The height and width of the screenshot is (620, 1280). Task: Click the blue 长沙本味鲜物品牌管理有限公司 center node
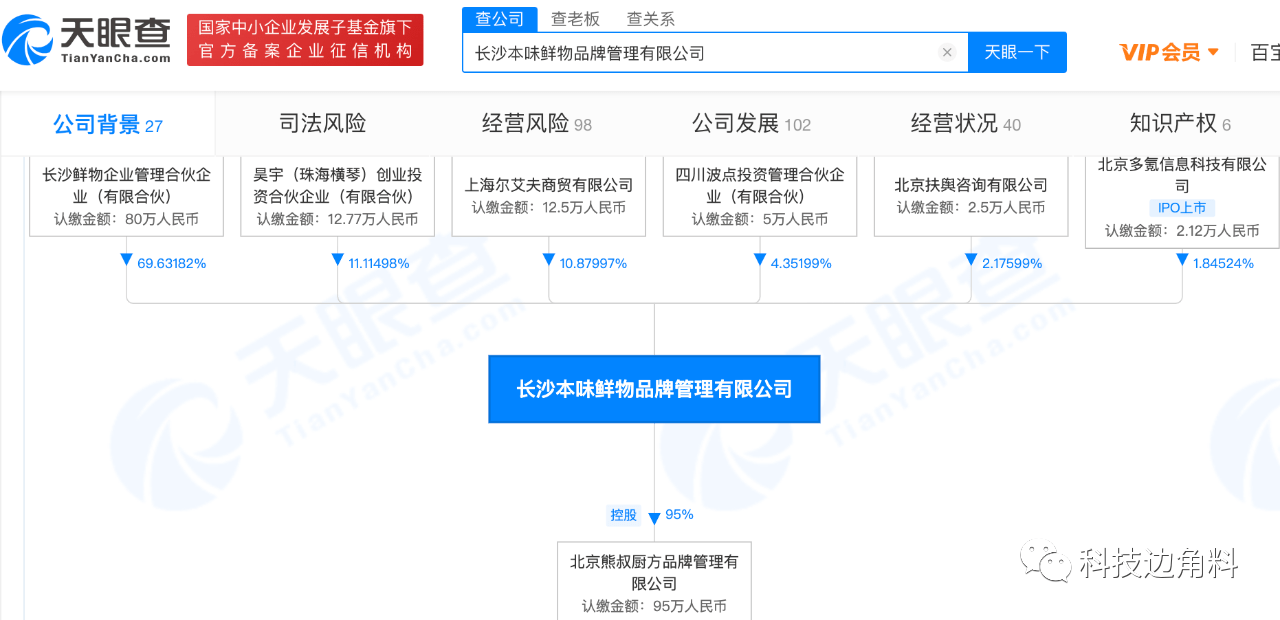(x=654, y=389)
